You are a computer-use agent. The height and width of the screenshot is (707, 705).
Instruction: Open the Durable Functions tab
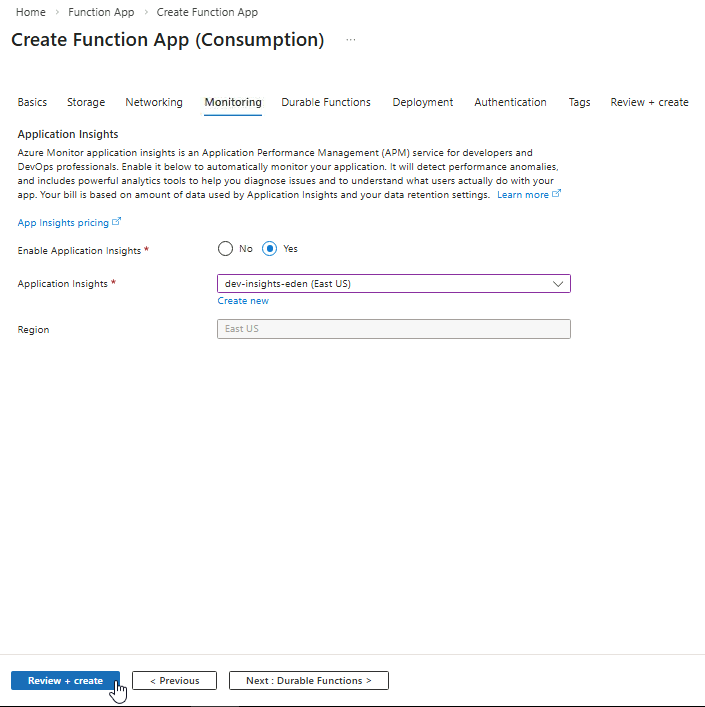(326, 102)
